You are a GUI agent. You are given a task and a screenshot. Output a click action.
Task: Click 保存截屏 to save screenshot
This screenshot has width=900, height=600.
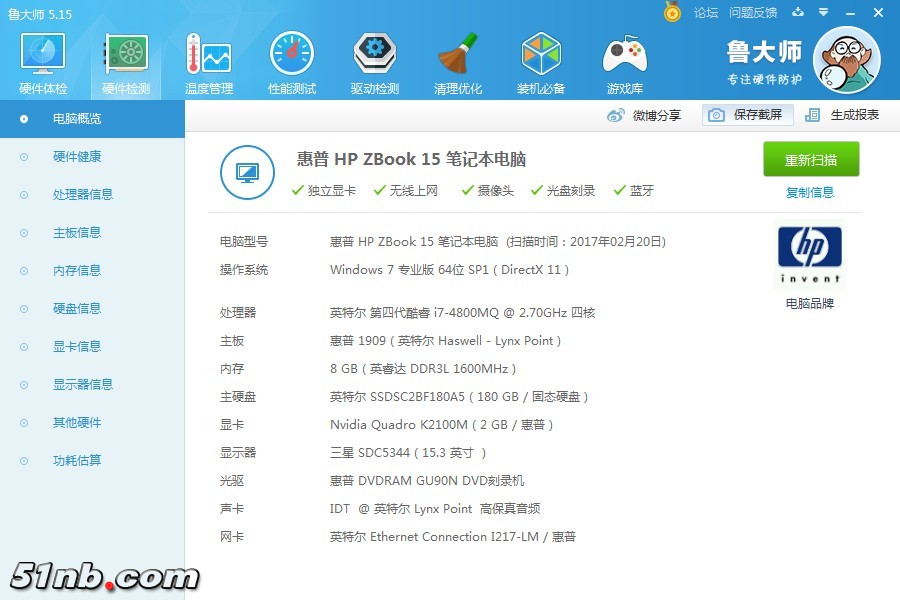click(747, 115)
